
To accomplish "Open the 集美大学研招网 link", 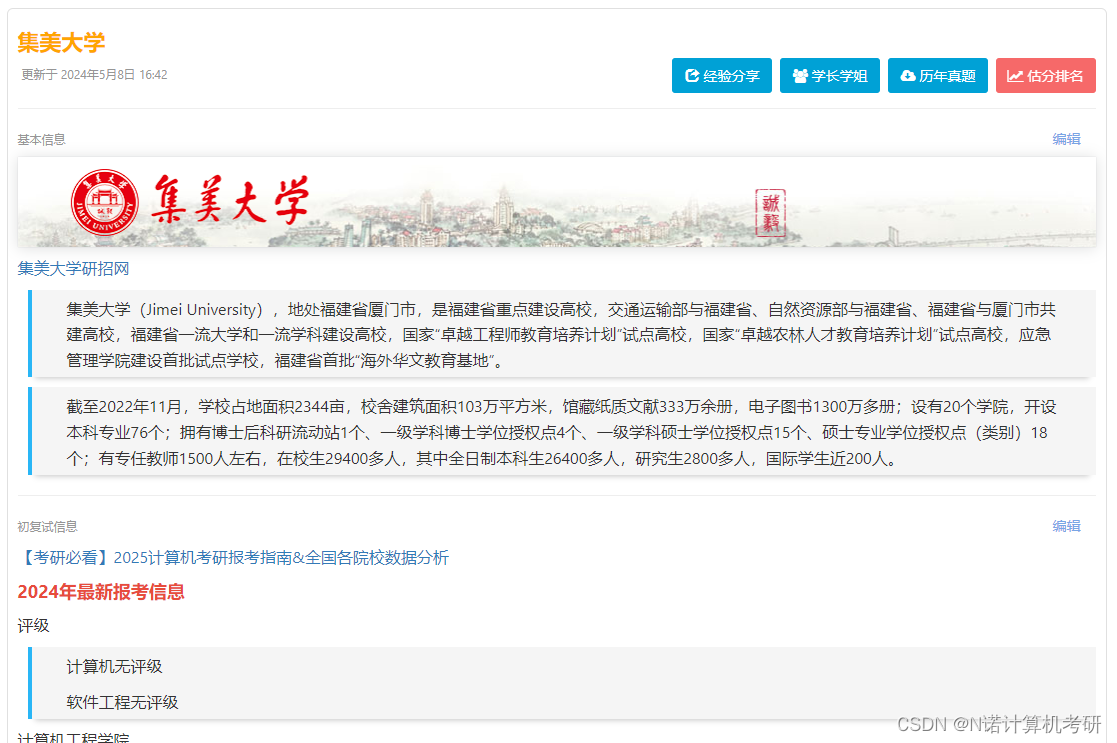I will (x=73, y=269).
